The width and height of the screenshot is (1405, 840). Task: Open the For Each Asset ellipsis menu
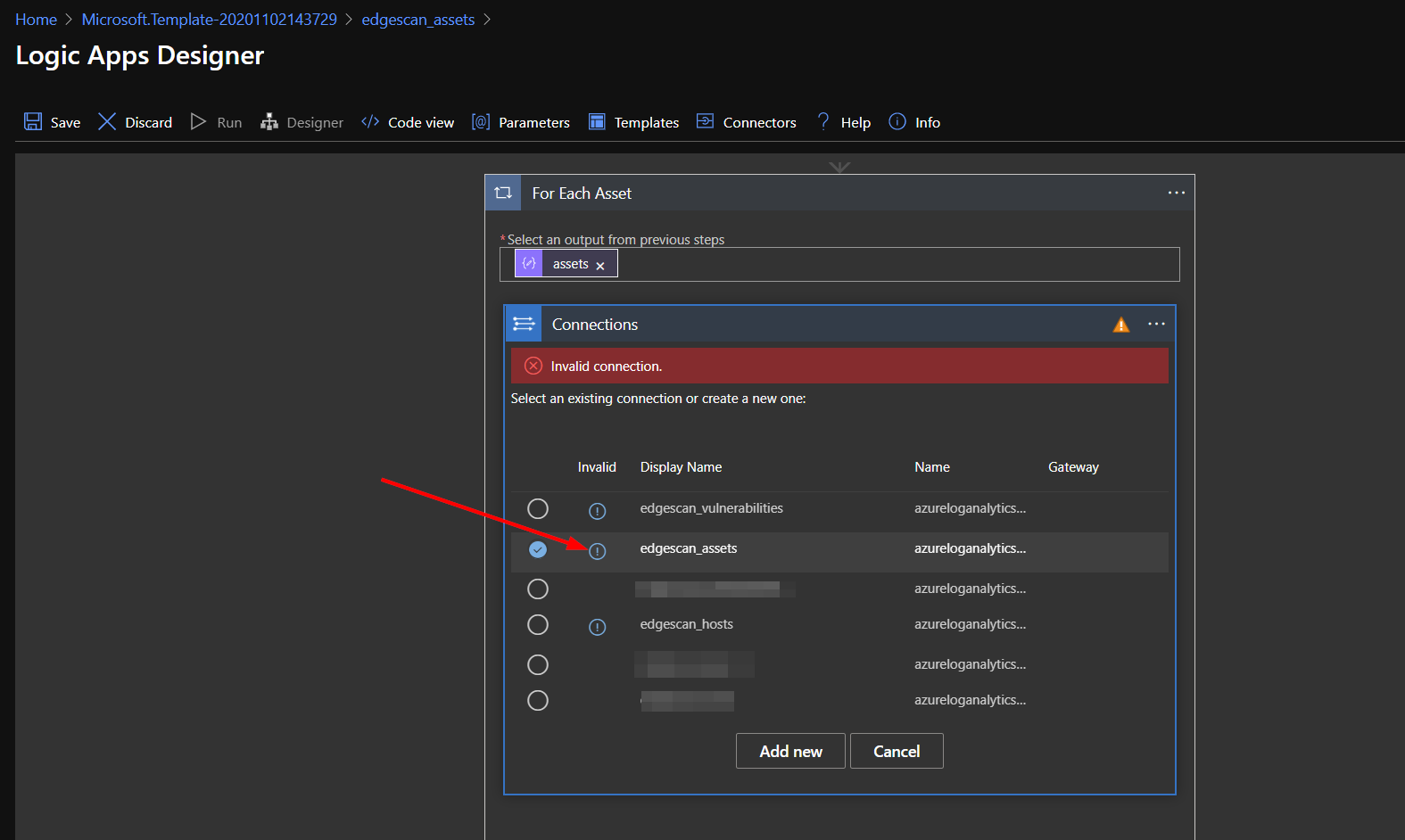pos(1177,193)
